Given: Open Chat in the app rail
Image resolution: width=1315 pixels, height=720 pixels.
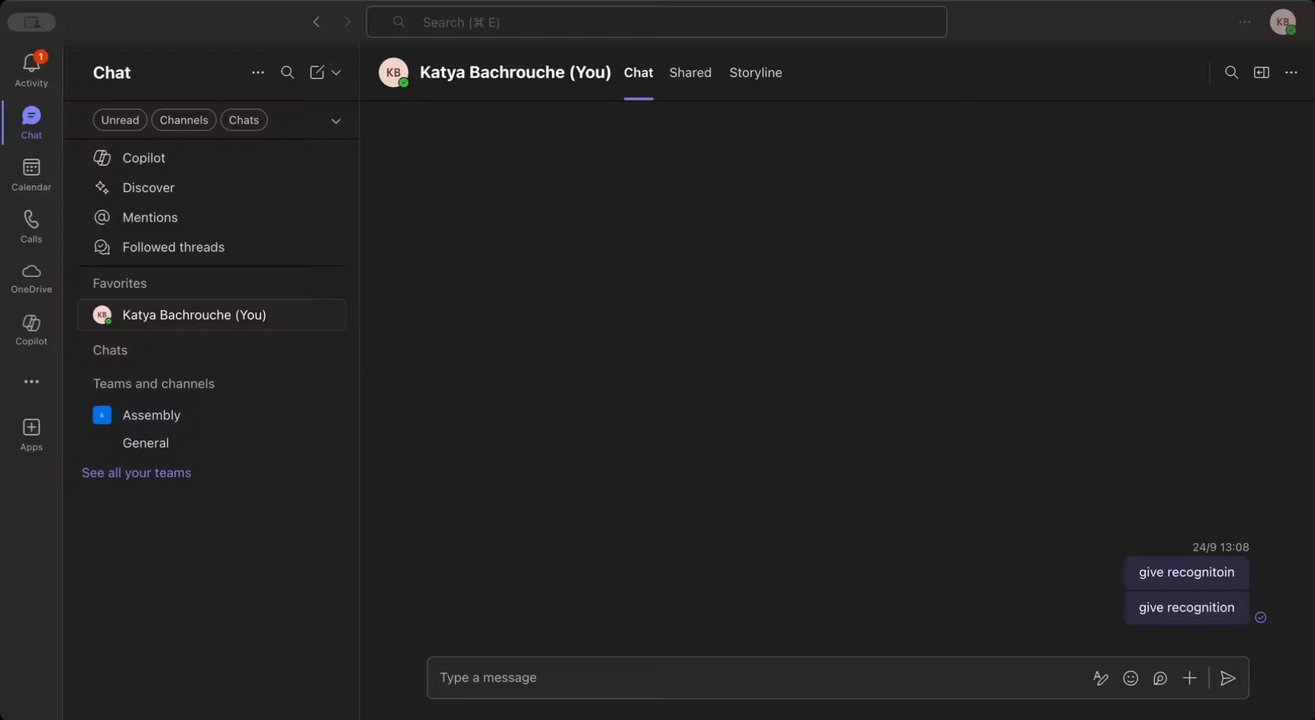Looking at the screenshot, I should [31, 122].
